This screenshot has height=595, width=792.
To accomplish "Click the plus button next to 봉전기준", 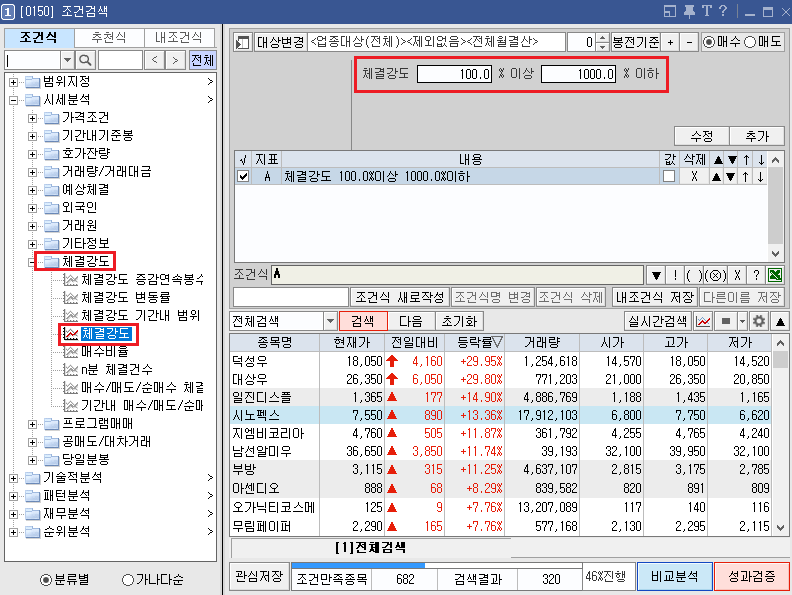I will coord(670,42).
